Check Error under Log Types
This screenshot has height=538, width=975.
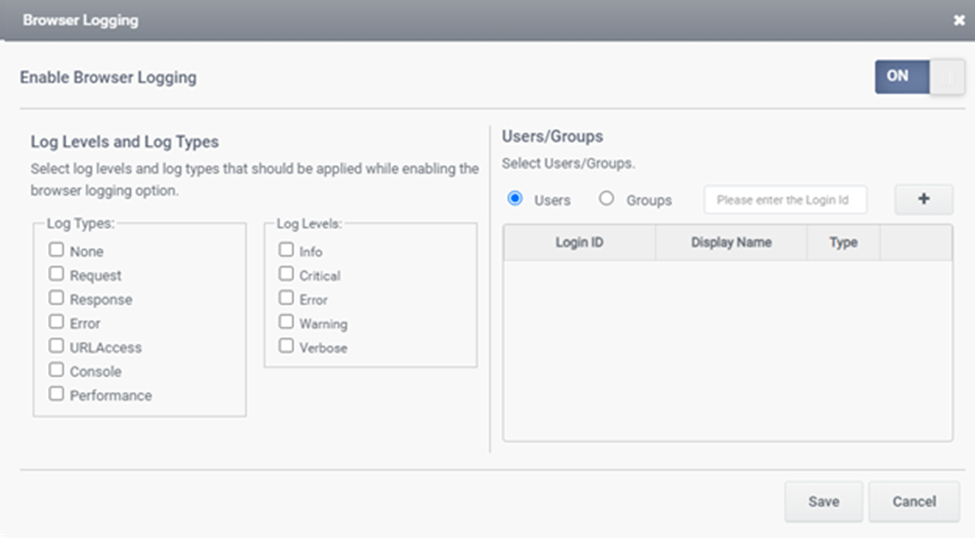point(57,322)
